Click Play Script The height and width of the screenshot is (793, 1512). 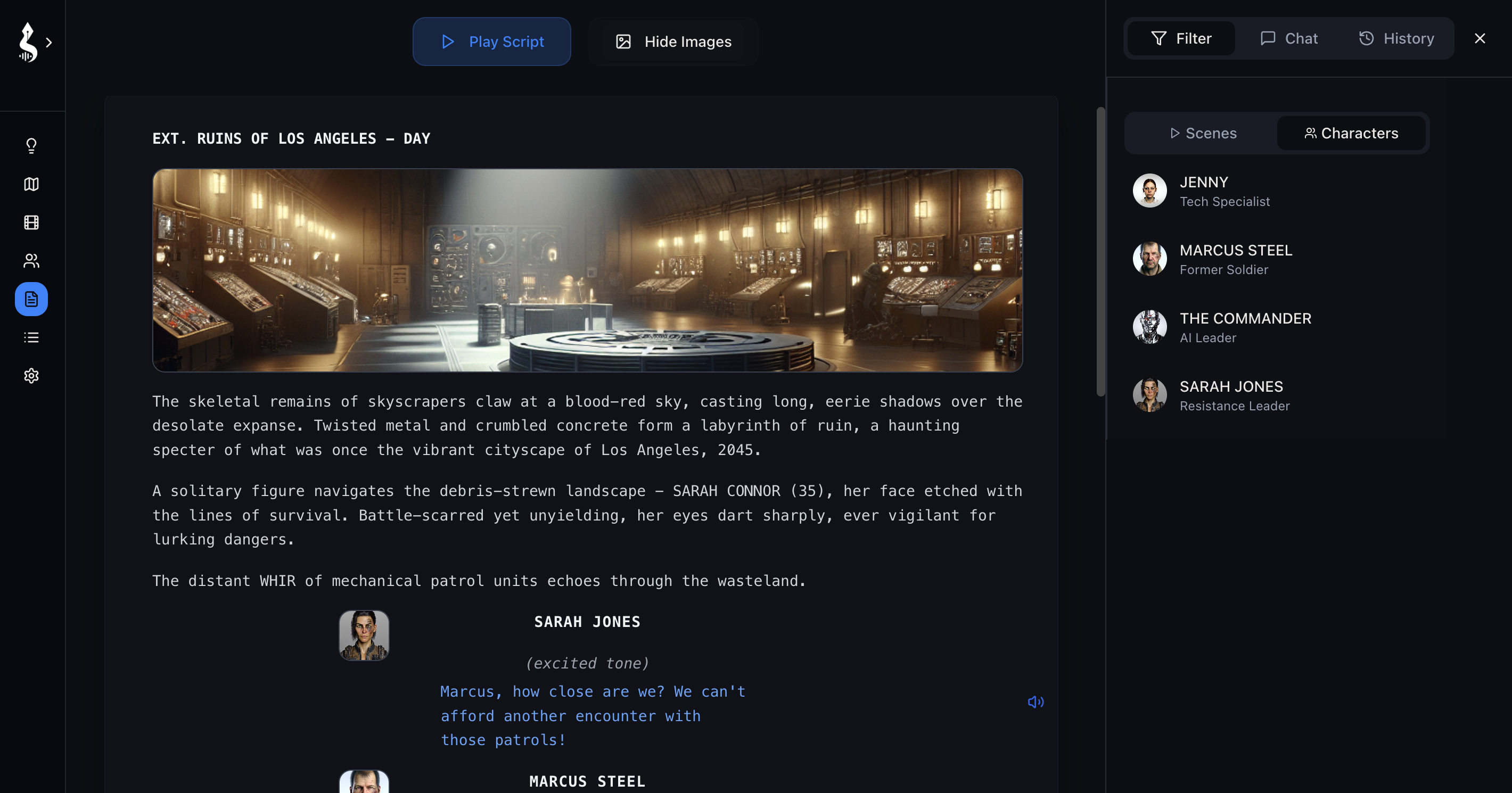point(492,41)
